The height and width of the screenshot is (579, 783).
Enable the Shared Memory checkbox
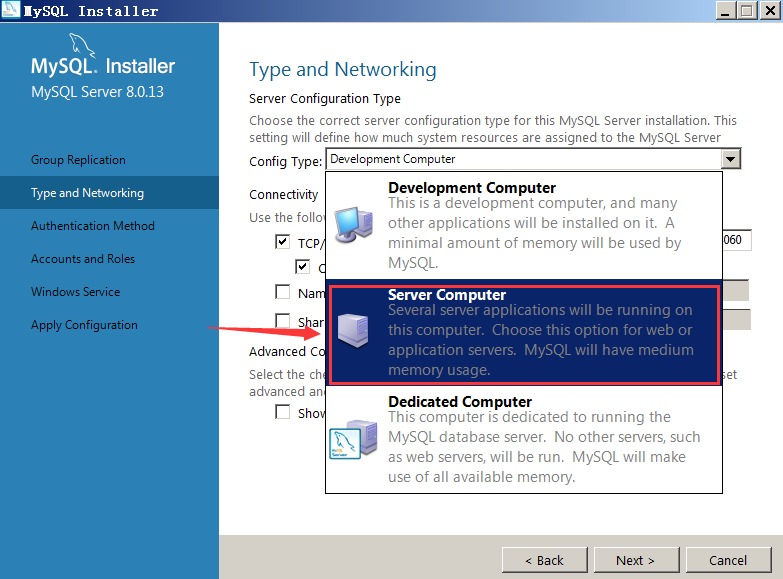[x=283, y=320]
